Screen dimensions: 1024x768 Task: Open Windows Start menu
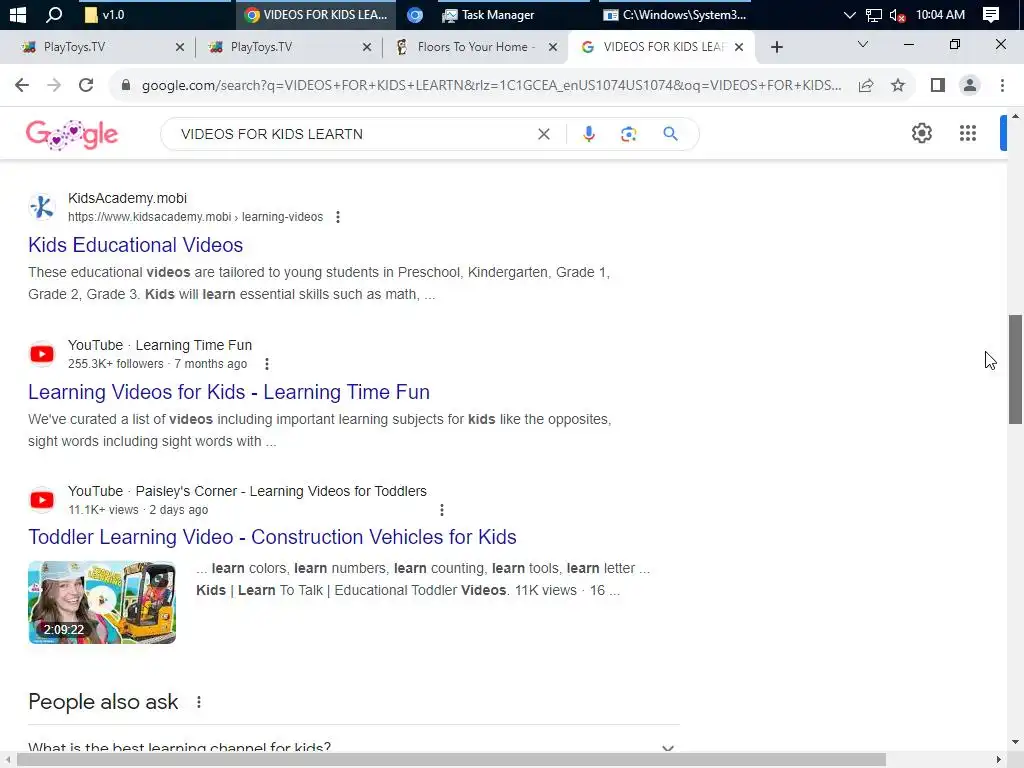(x=18, y=14)
